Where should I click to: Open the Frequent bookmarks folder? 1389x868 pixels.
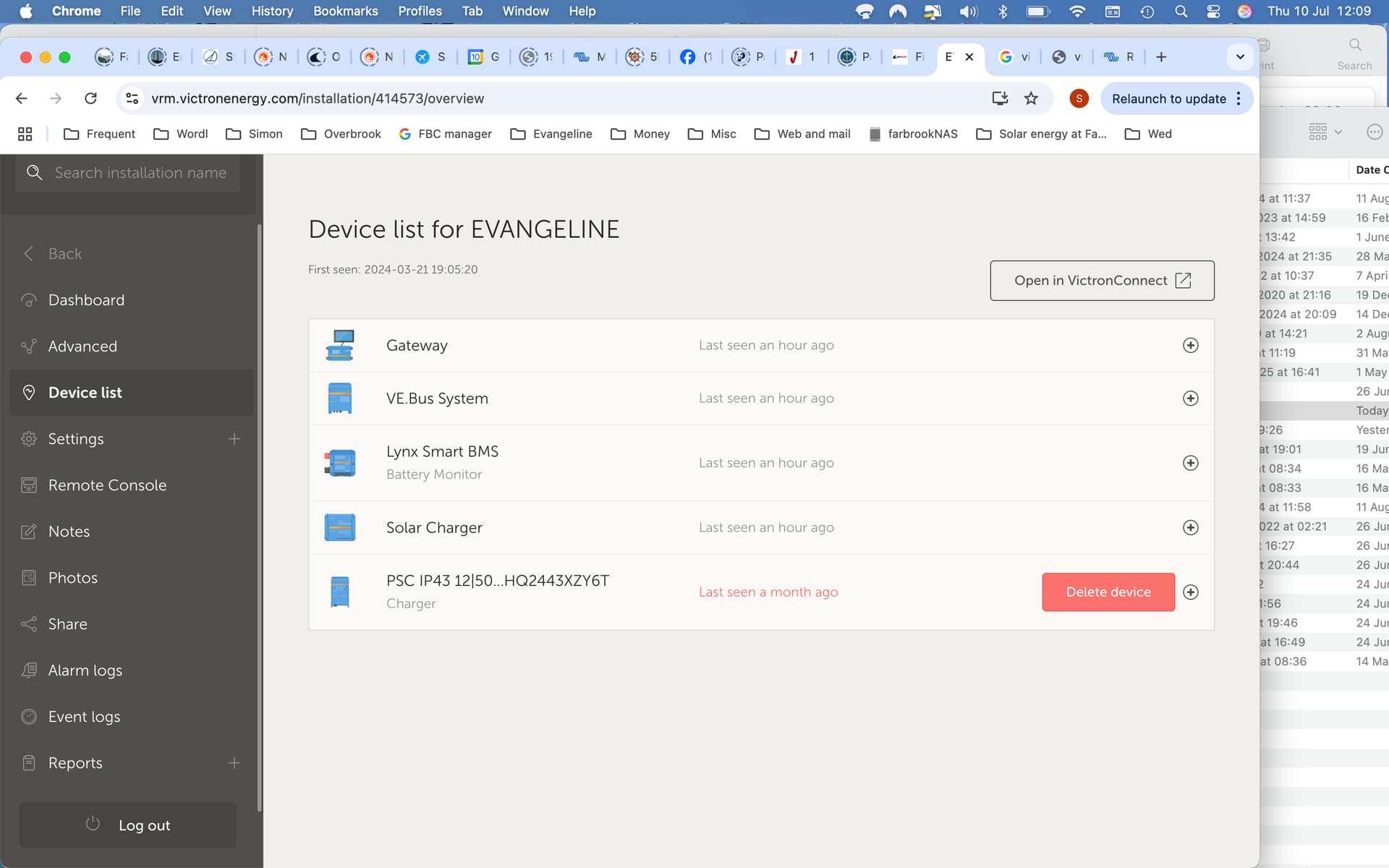tap(99, 134)
